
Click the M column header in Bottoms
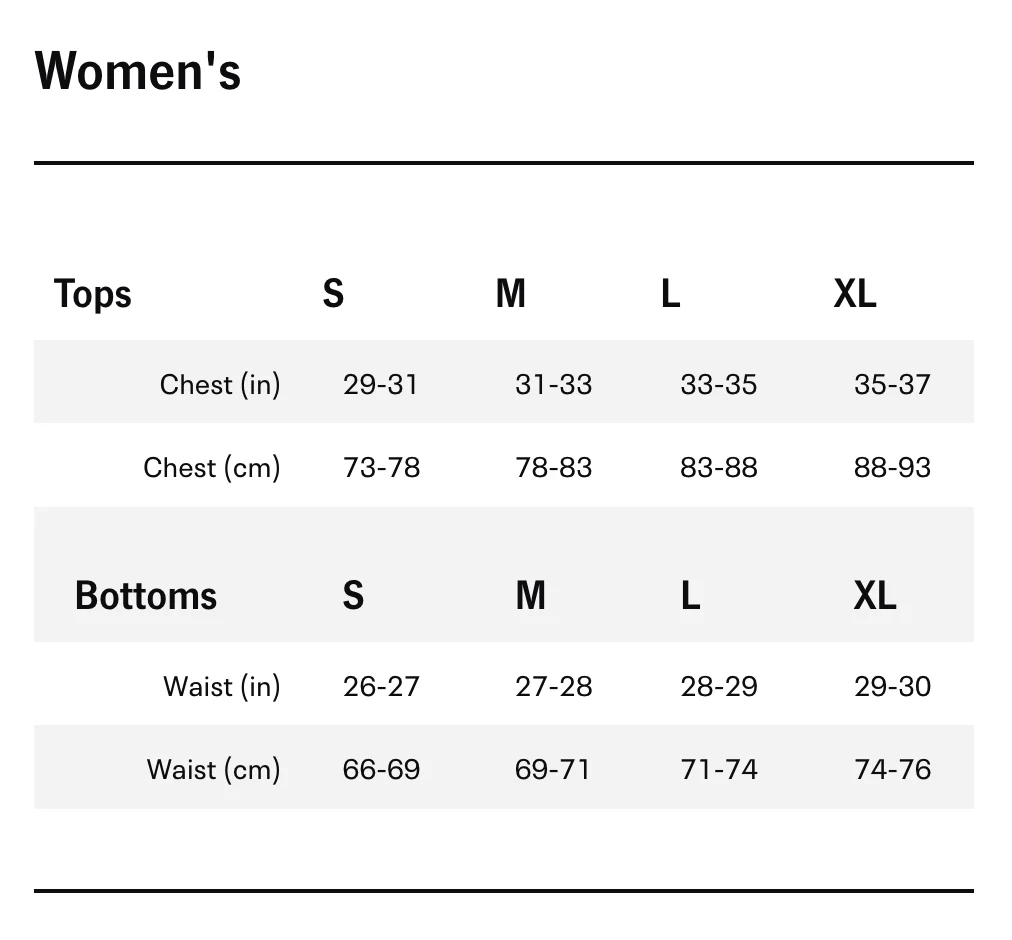tap(531, 596)
